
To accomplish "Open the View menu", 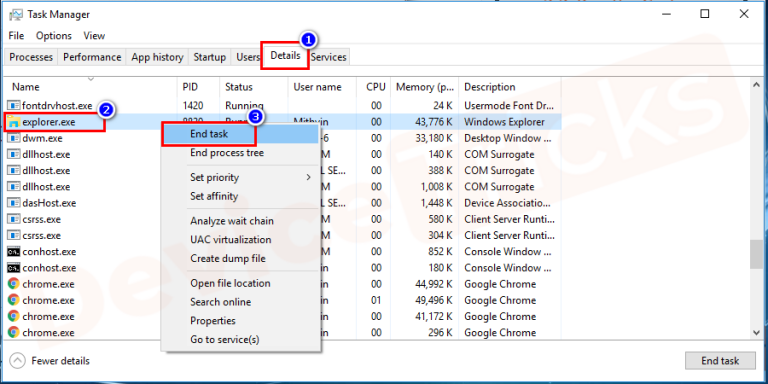I will coord(94,36).
